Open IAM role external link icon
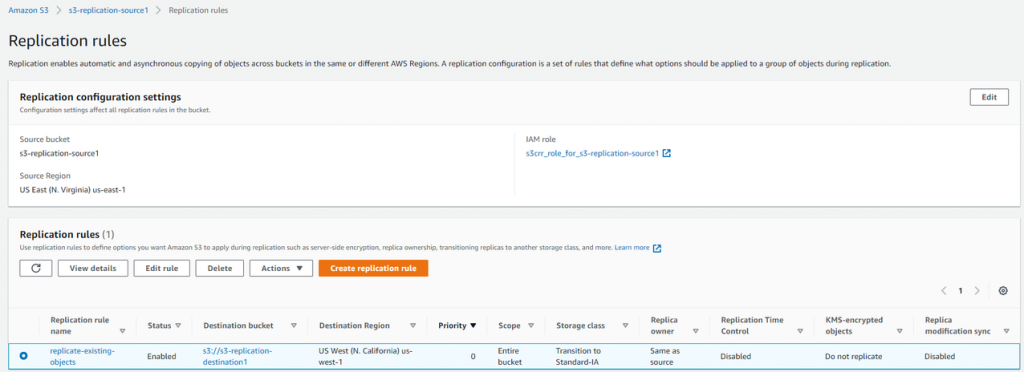 pyautogui.click(x=667, y=153)
